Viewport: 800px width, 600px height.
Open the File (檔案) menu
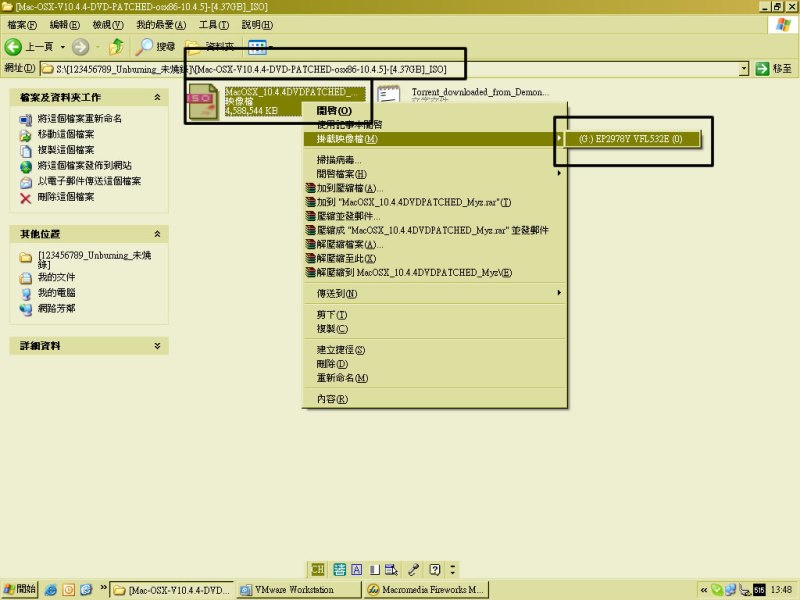(22, 24)
